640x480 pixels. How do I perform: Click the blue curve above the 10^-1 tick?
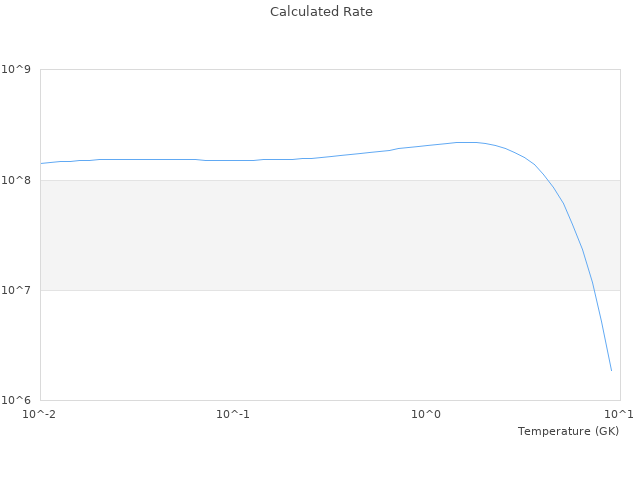pos(233,160)
